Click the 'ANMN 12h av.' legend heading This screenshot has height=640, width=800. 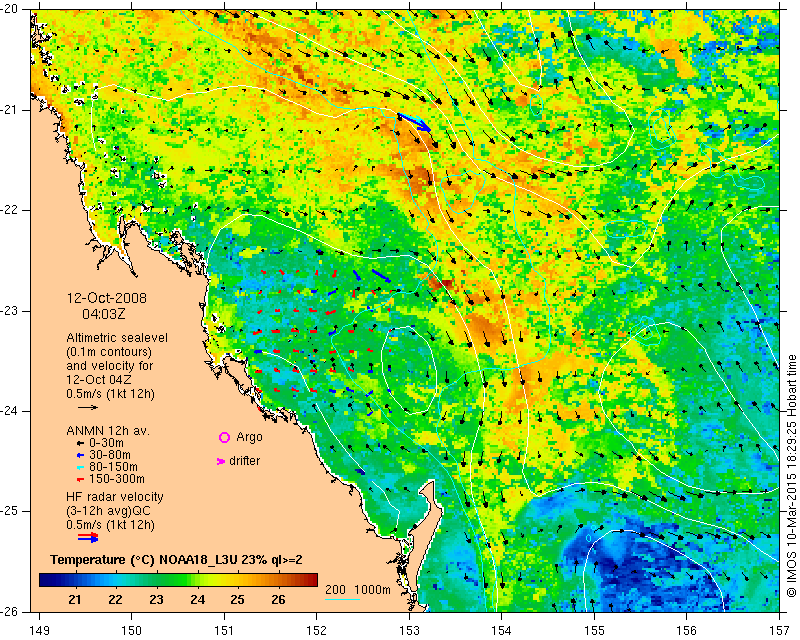coord(108,431)
